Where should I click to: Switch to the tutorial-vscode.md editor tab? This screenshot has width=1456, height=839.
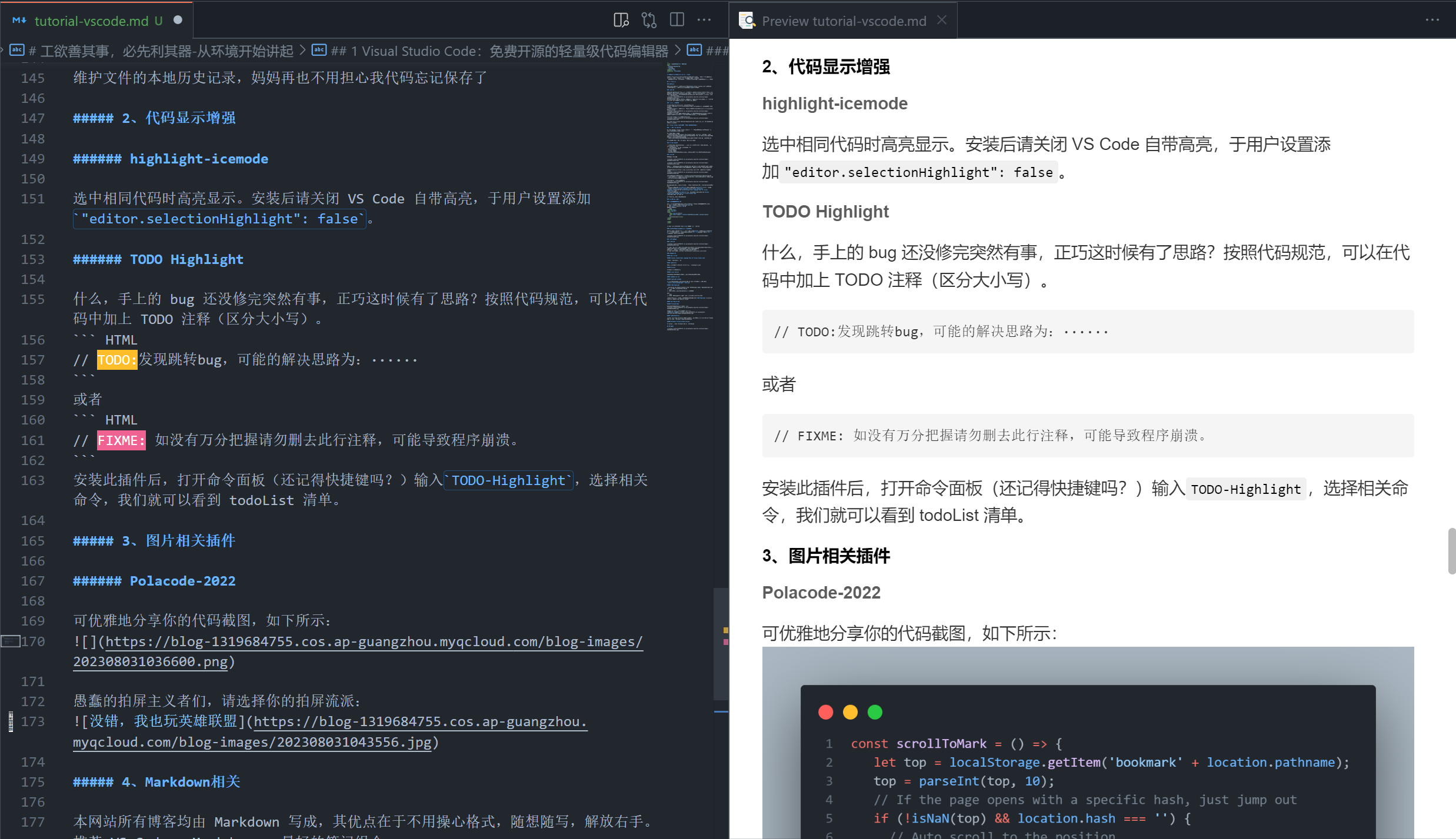pos(91,21)
